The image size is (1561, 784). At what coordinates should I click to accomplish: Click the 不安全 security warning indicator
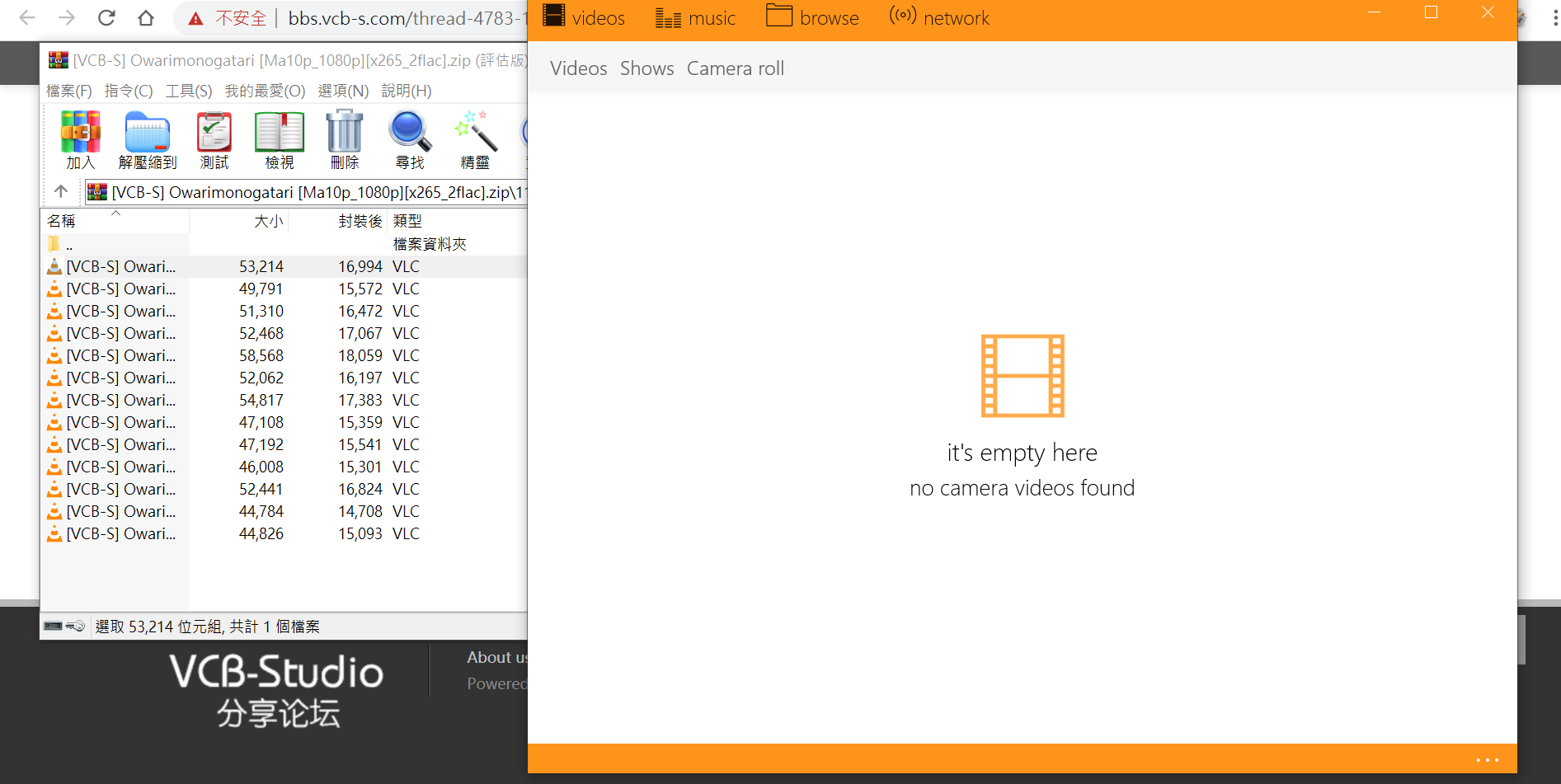coord(228,18)
